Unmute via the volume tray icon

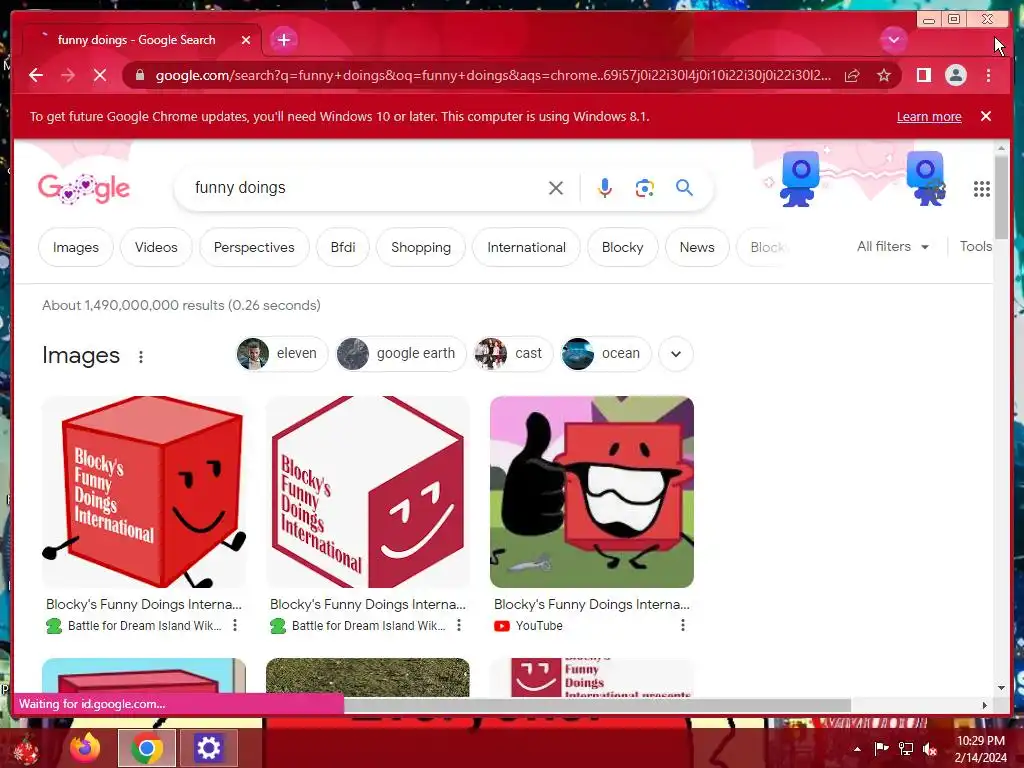[x=930, y=749]
